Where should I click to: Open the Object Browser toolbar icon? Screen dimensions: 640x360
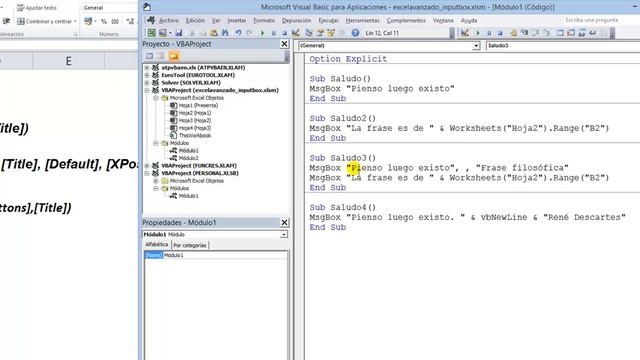pyautogui.click(x=331, y=33)
